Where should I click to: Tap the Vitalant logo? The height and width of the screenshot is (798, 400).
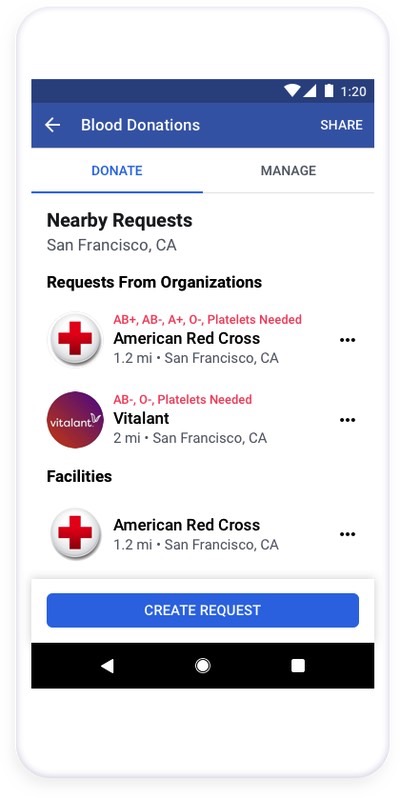(x=75, y=420)
